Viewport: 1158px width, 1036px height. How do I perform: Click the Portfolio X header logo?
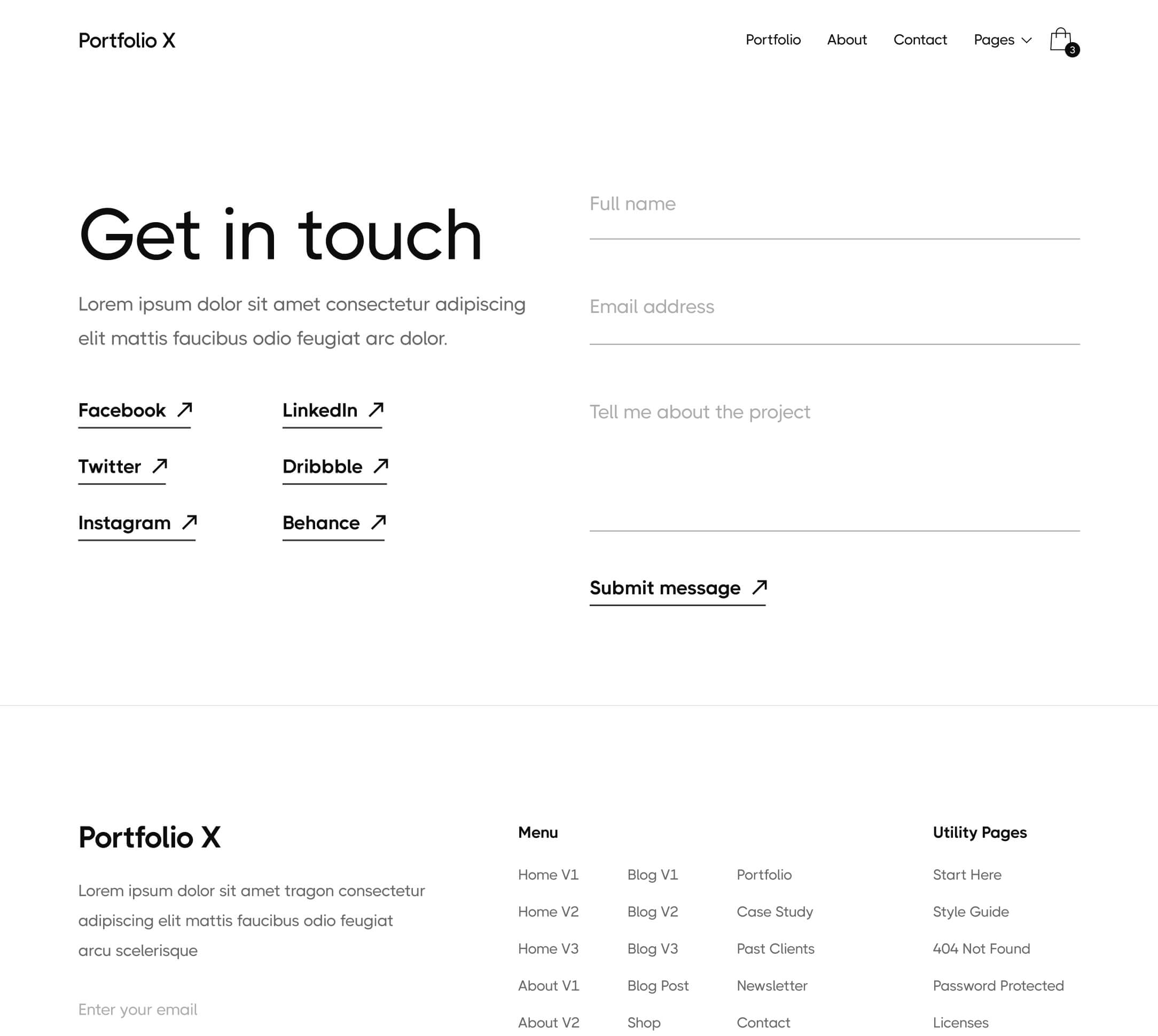[x=127, y=41]
